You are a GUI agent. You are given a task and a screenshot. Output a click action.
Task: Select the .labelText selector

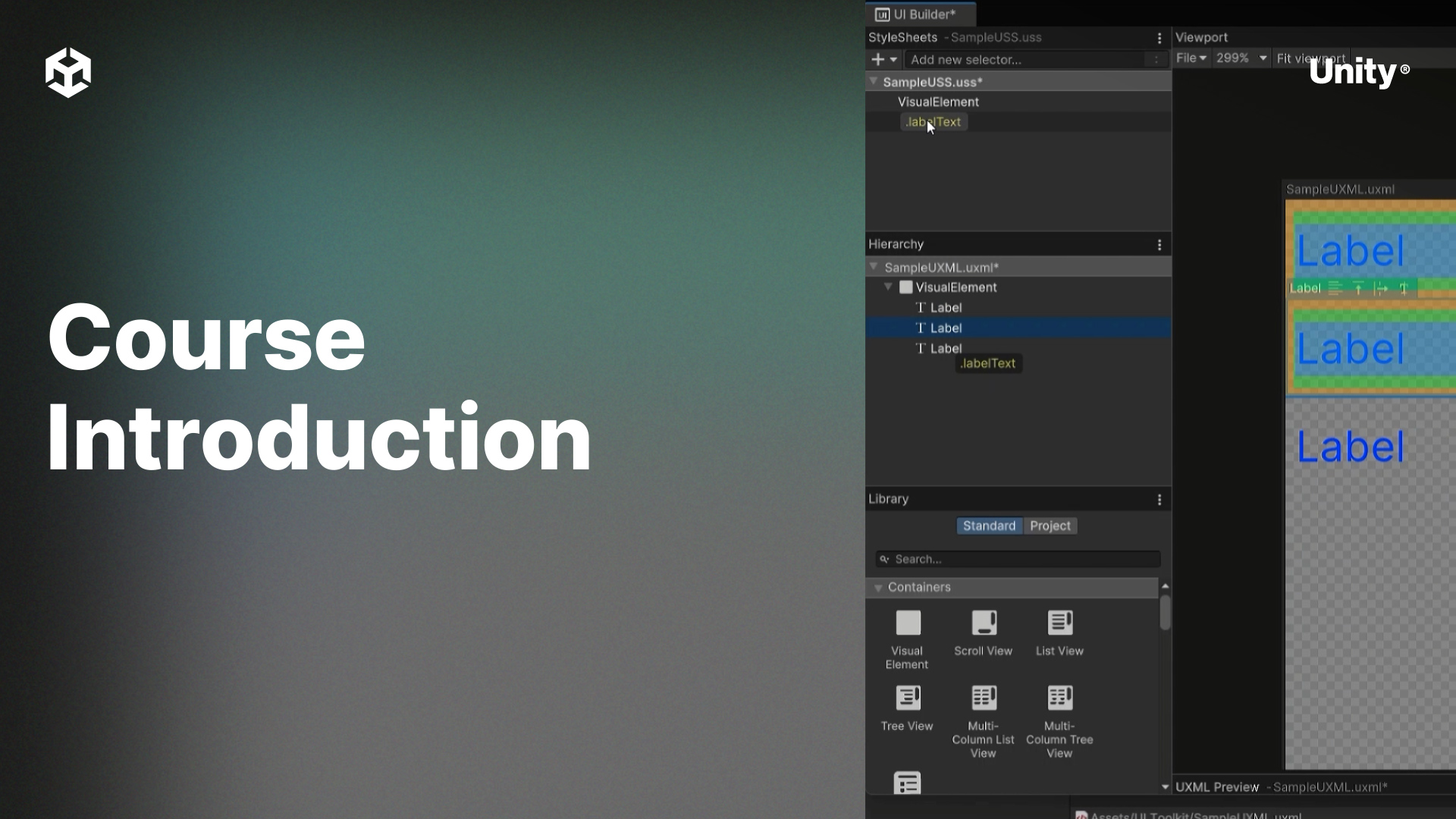934,122
